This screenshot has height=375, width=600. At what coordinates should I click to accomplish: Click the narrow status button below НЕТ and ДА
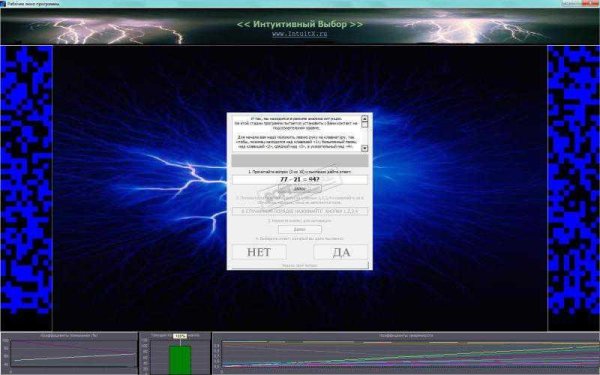coord(300,265)
